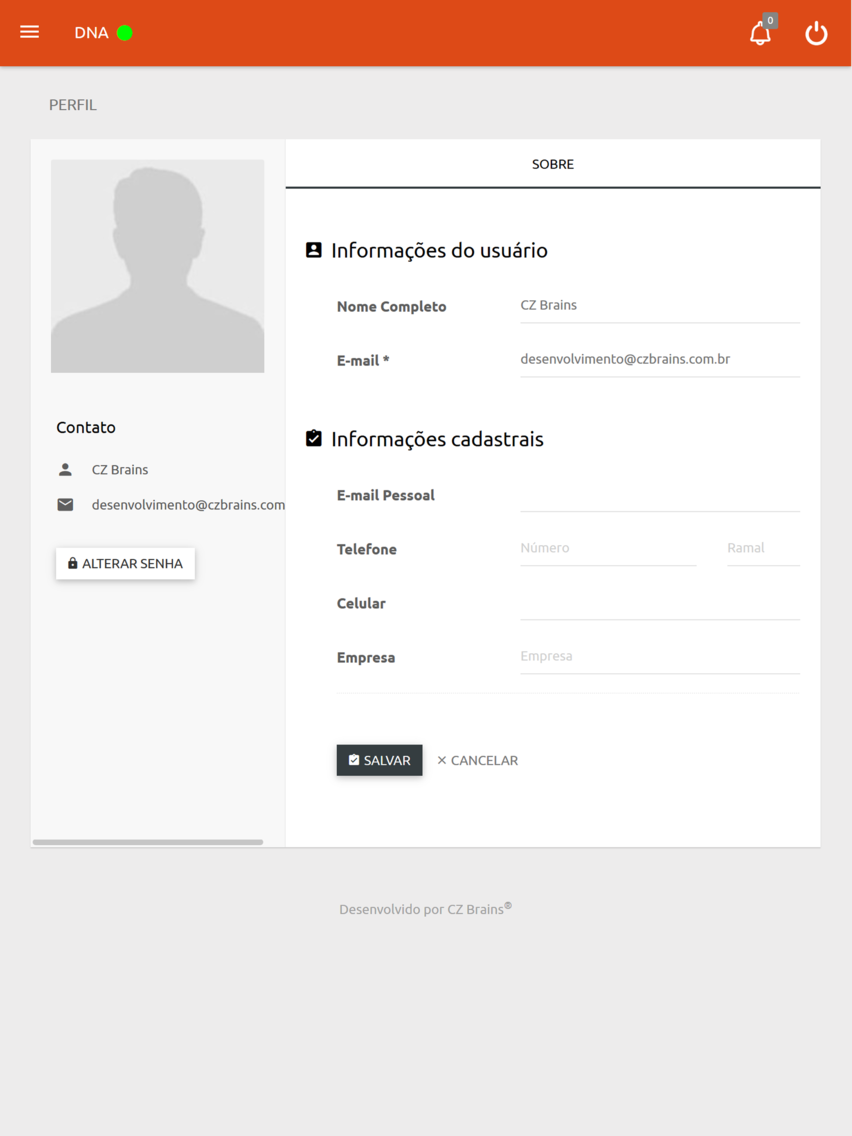Screen dimensions: 852x1136
Task: Focus the Nome Completo field
Action: coord(660,306)
